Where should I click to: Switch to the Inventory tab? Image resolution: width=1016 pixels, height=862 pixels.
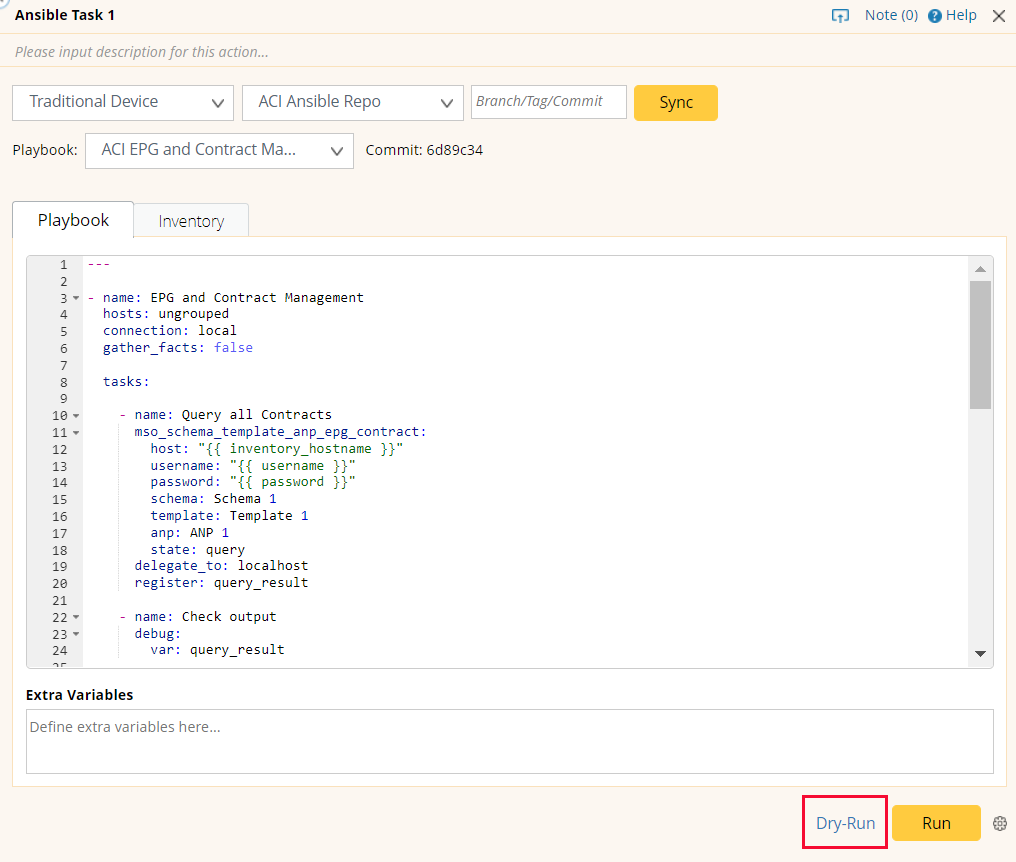point(190,221)
